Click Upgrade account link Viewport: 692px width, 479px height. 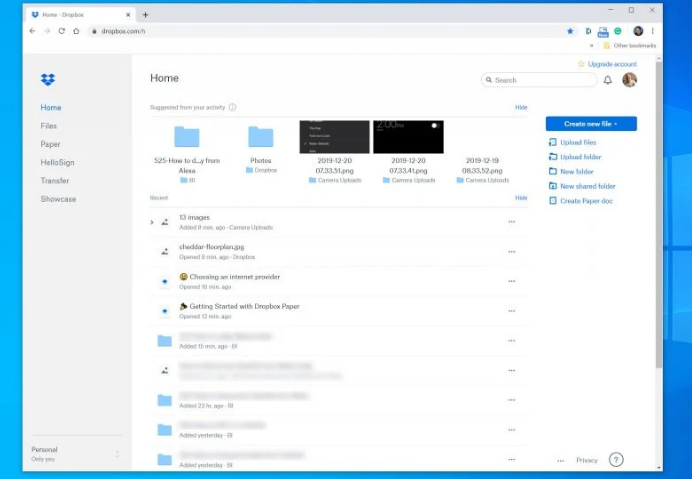point(612,64)
